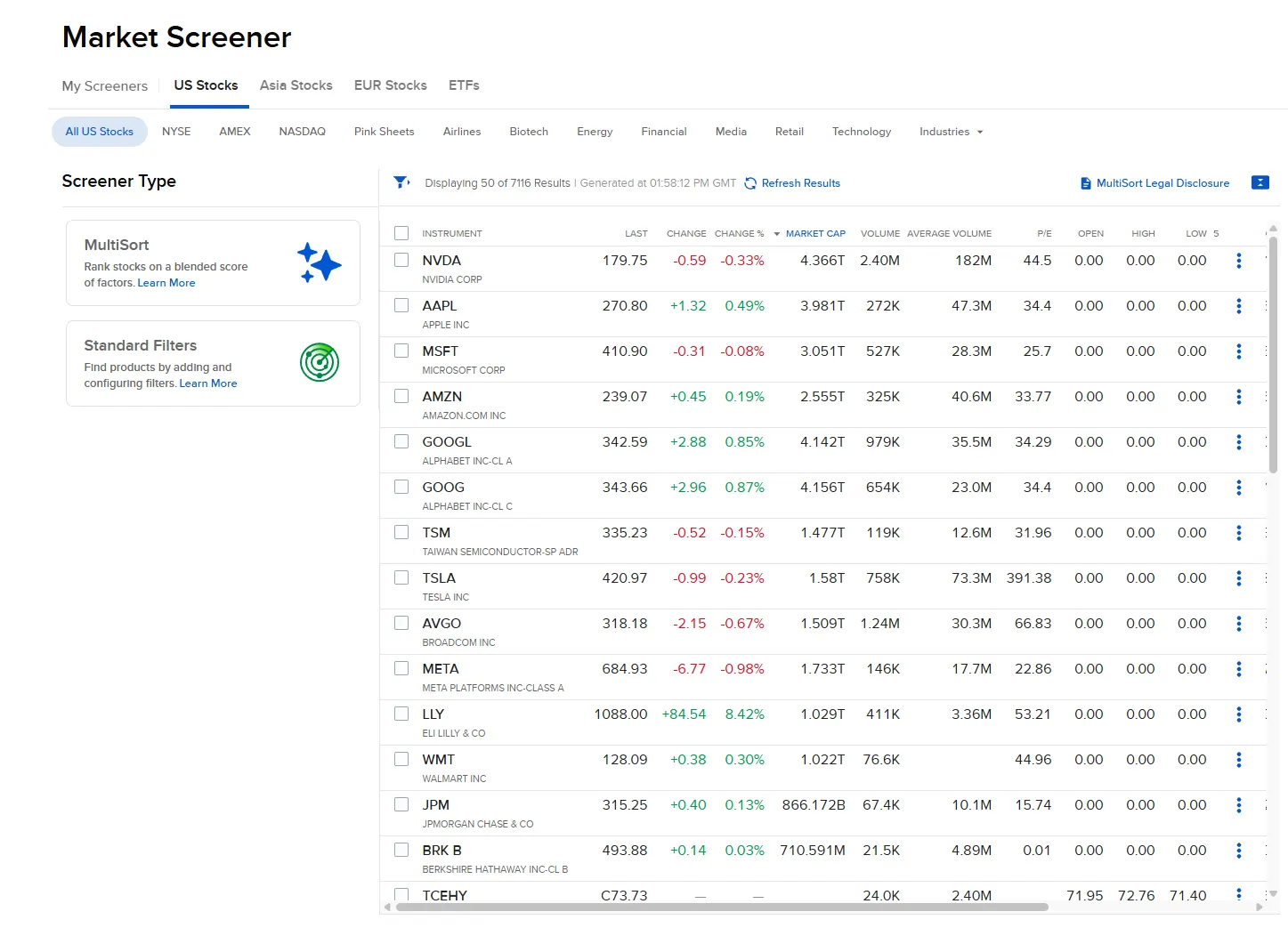
Task: Open the three-dot menu on the NVDA row
Action: pyautogui.click(x=1239, y=261)
